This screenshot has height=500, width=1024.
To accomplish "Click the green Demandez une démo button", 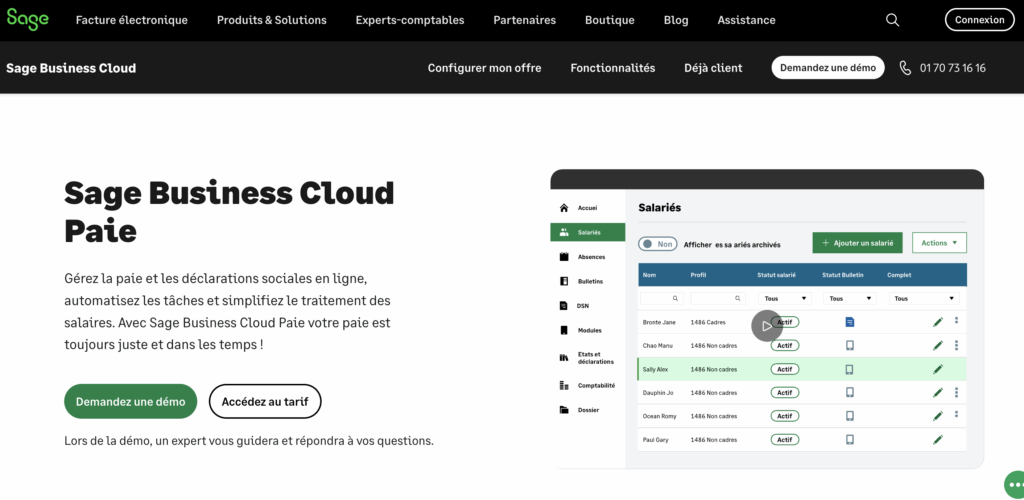I will pos(131,401).
